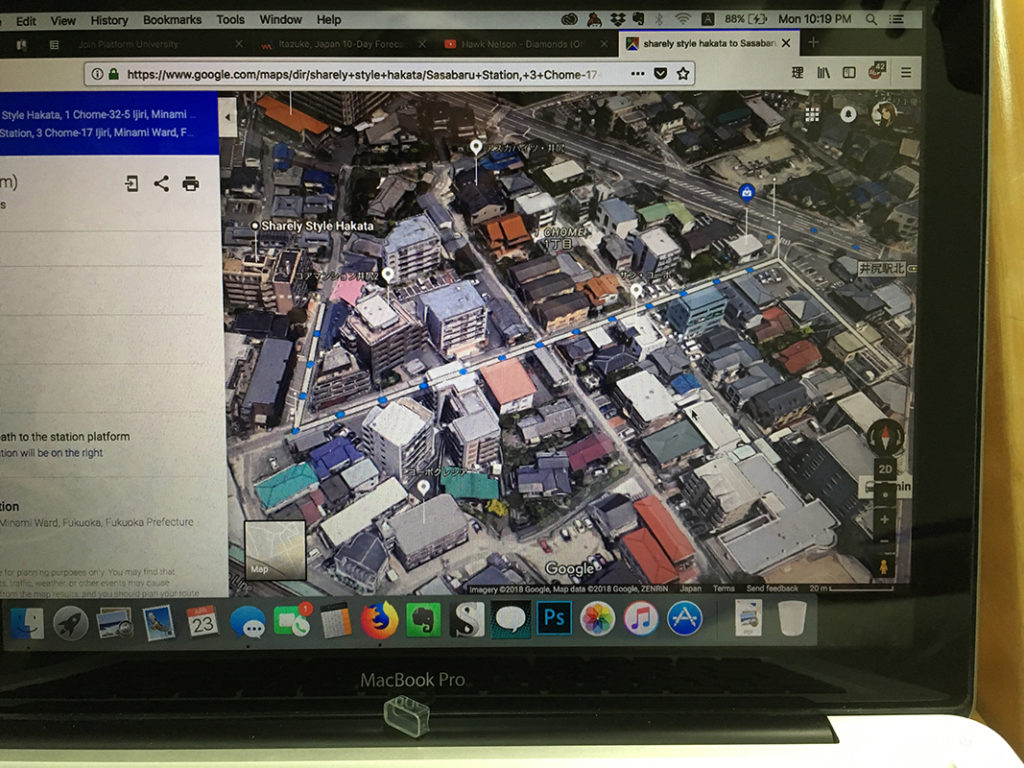Screen dimensions: 1024x768
Task: Open Firefox in the dock
Action: coord(379,620)
